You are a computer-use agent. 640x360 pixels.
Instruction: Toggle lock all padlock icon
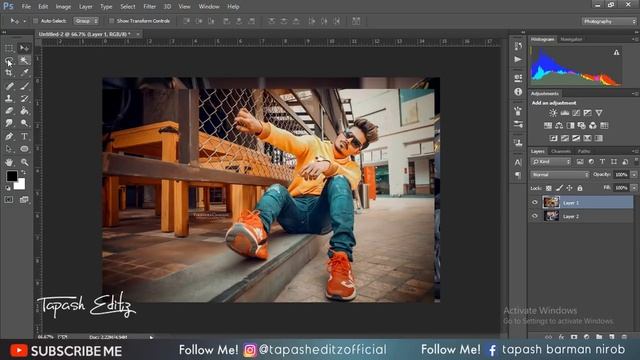click(580, 188)
